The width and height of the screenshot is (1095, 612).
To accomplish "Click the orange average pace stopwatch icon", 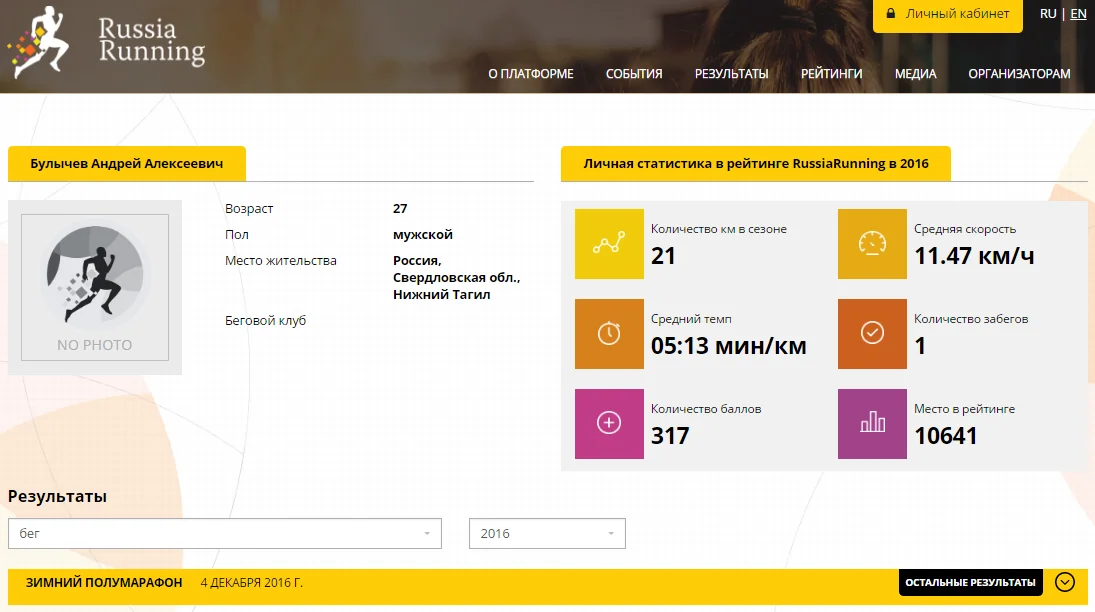I will point(609,334).
